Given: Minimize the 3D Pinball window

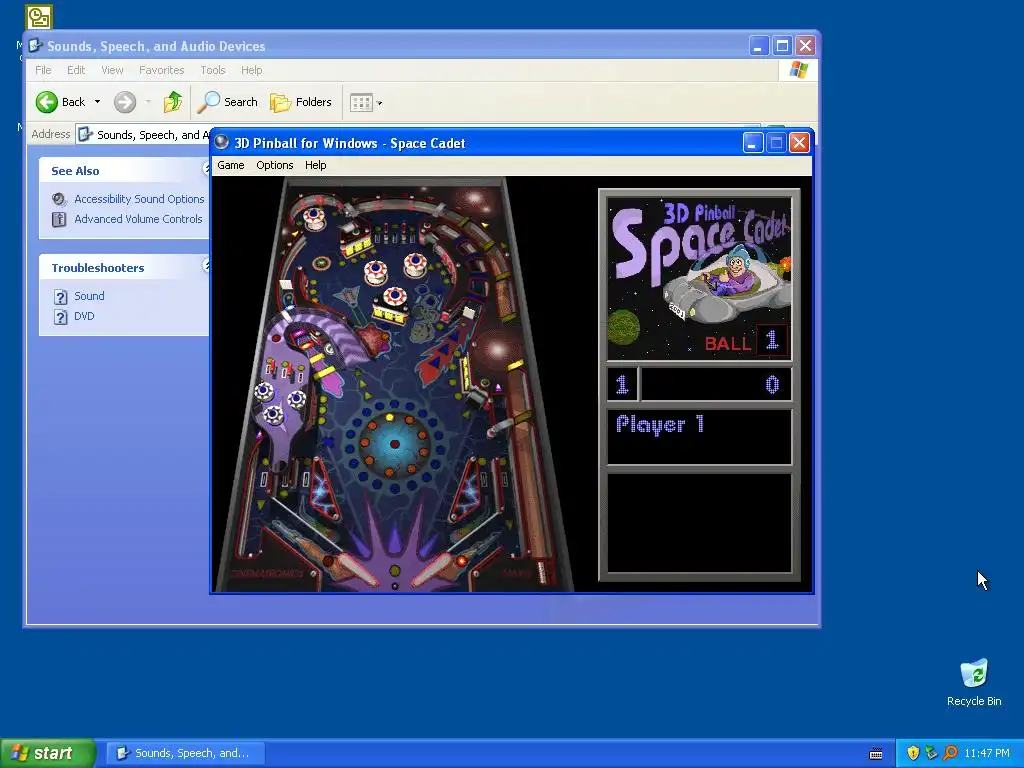Looking at the screenshot, I should (752, 142).
